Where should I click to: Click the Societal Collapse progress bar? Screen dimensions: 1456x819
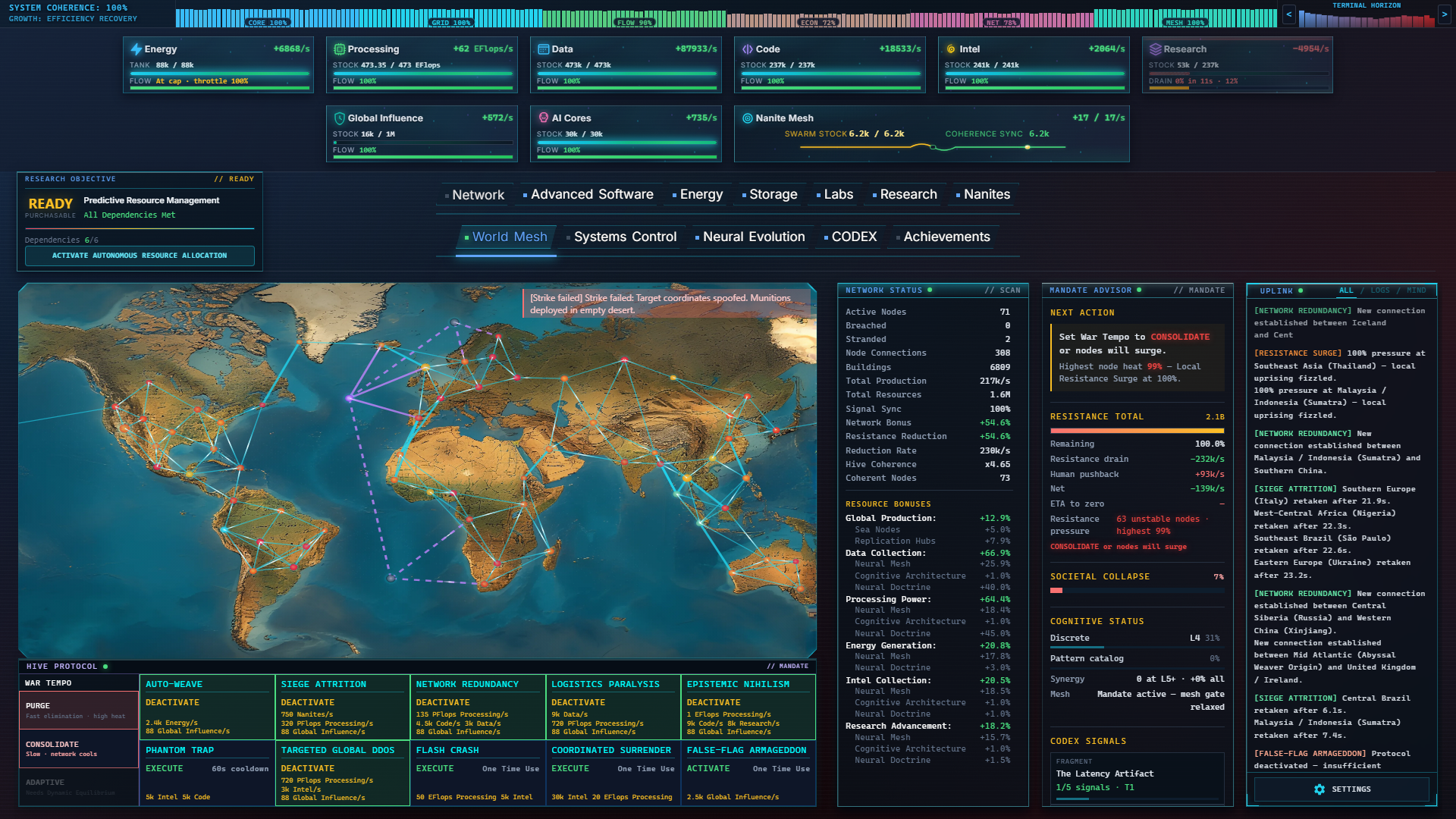1137,590
